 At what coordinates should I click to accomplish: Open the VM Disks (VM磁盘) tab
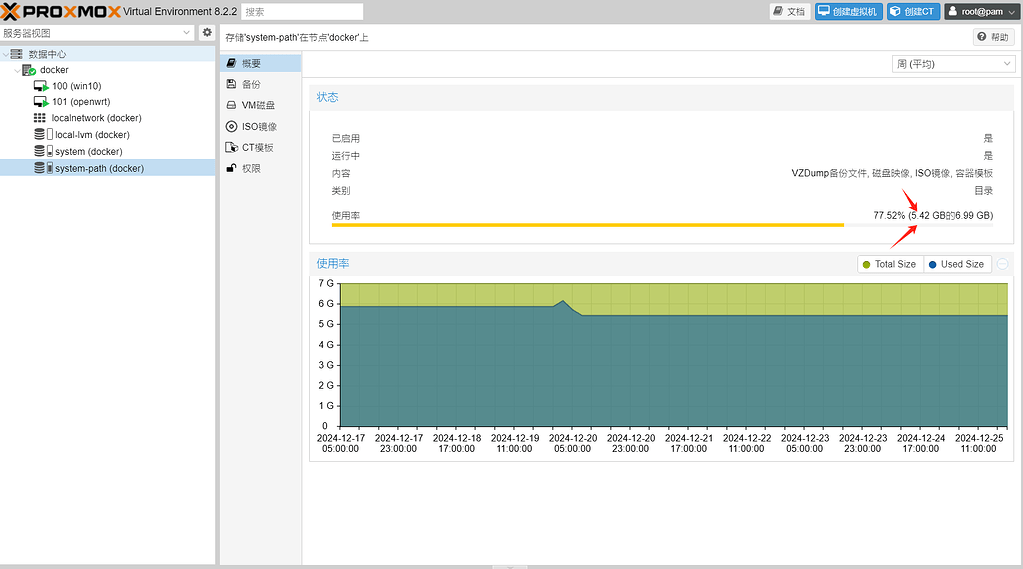pos(260,105)
